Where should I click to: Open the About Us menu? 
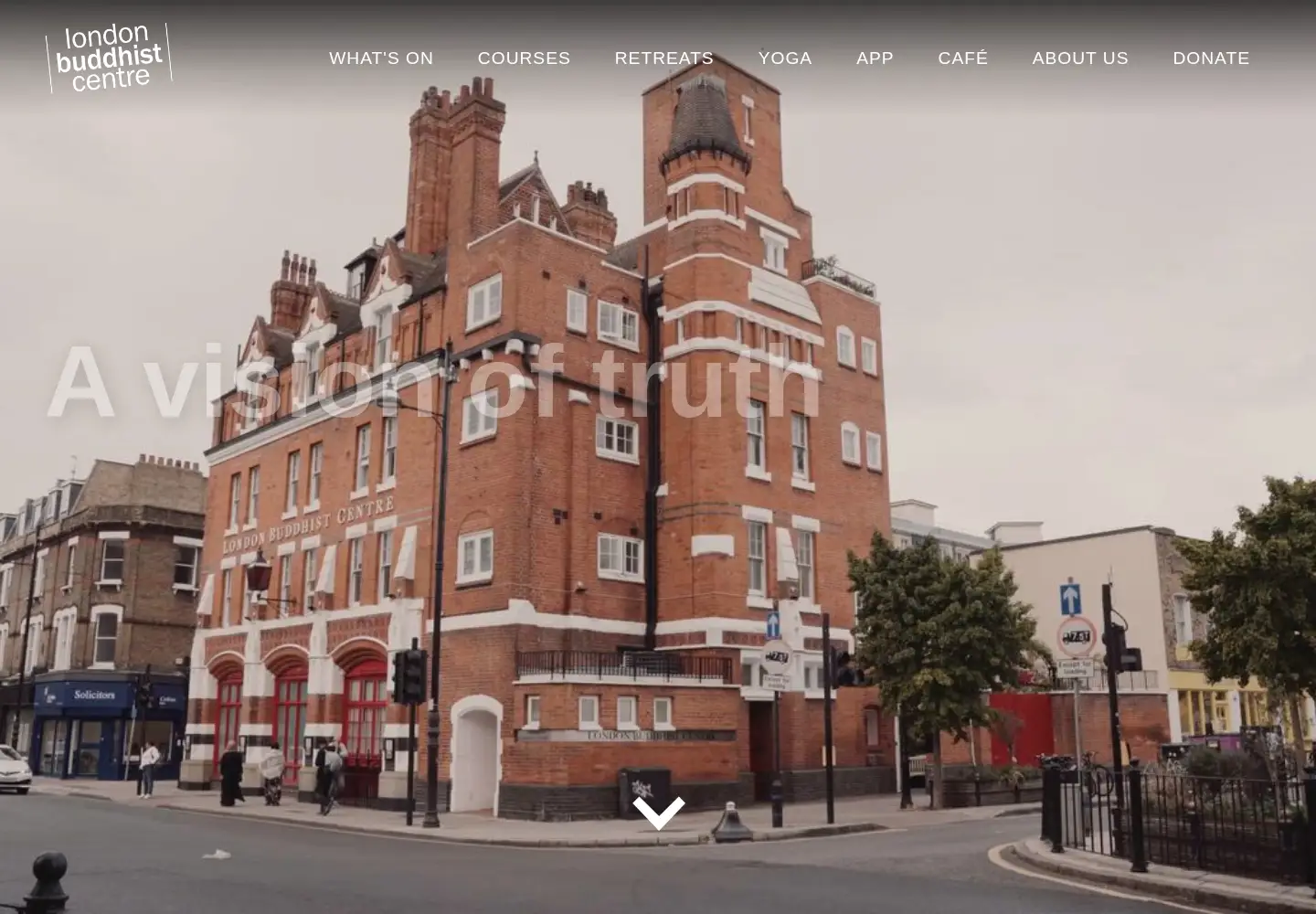[x=1080, y=58]
